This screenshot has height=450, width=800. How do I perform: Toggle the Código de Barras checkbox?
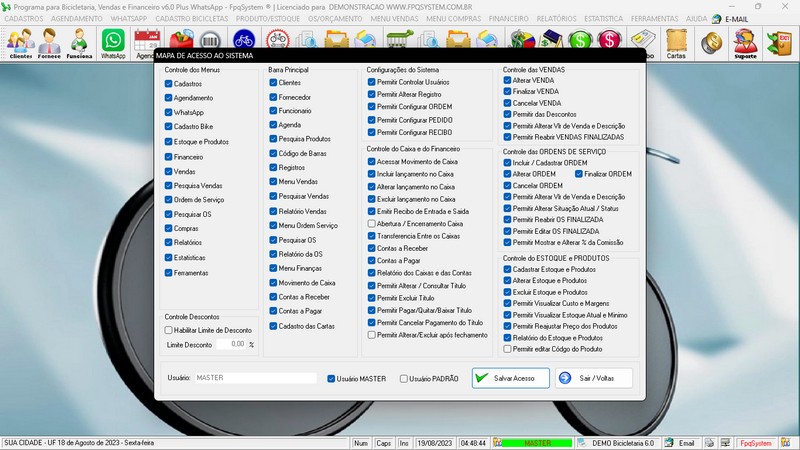tap(273, 153)
